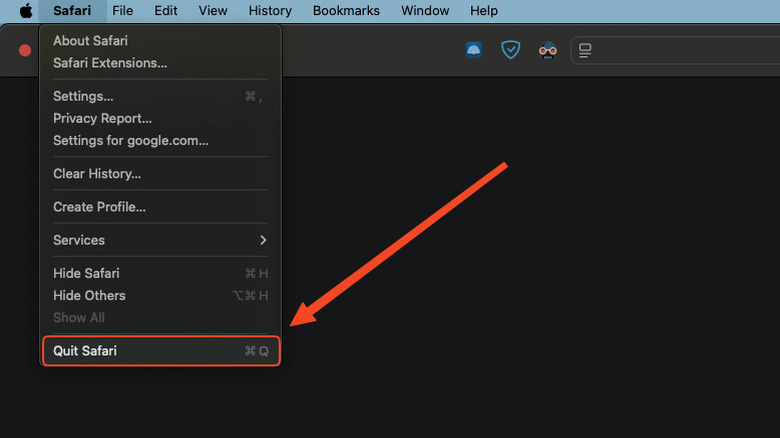Choose Safari Extensions… from the menu
The width and height of the screenshot is (780, 438).
coord(160,63)
